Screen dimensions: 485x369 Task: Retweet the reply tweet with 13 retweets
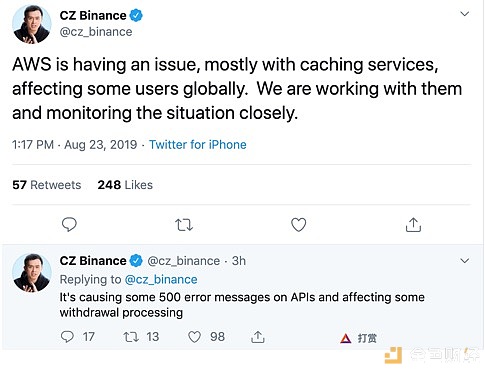tap(131, 337)
